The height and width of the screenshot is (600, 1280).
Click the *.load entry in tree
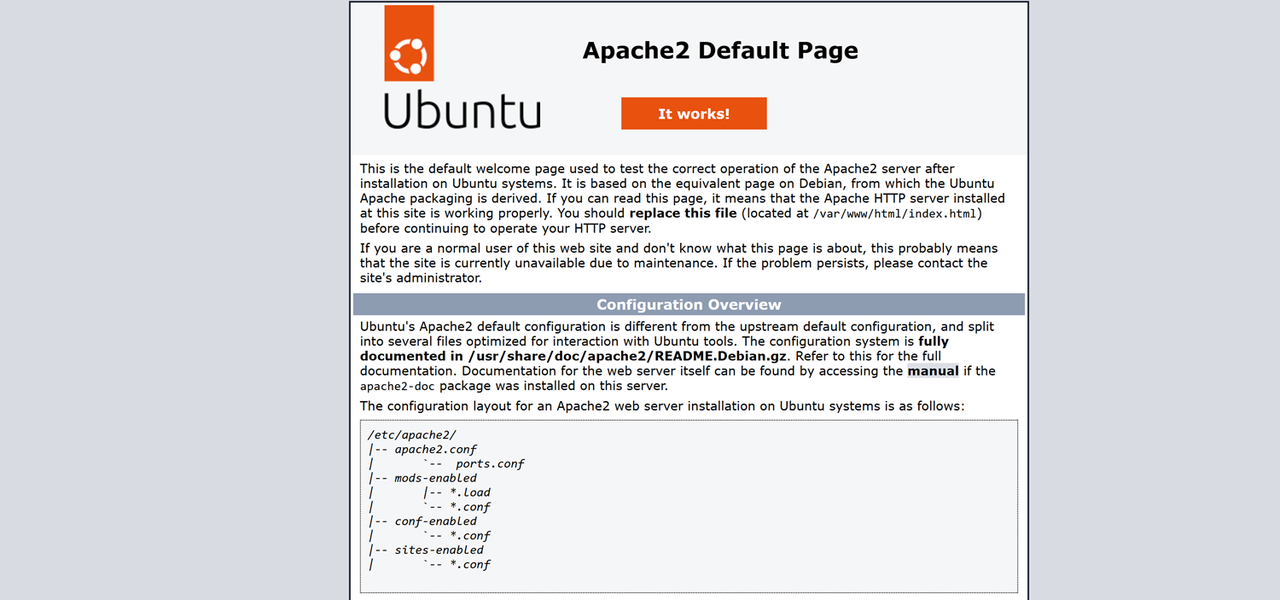point(470,492)
